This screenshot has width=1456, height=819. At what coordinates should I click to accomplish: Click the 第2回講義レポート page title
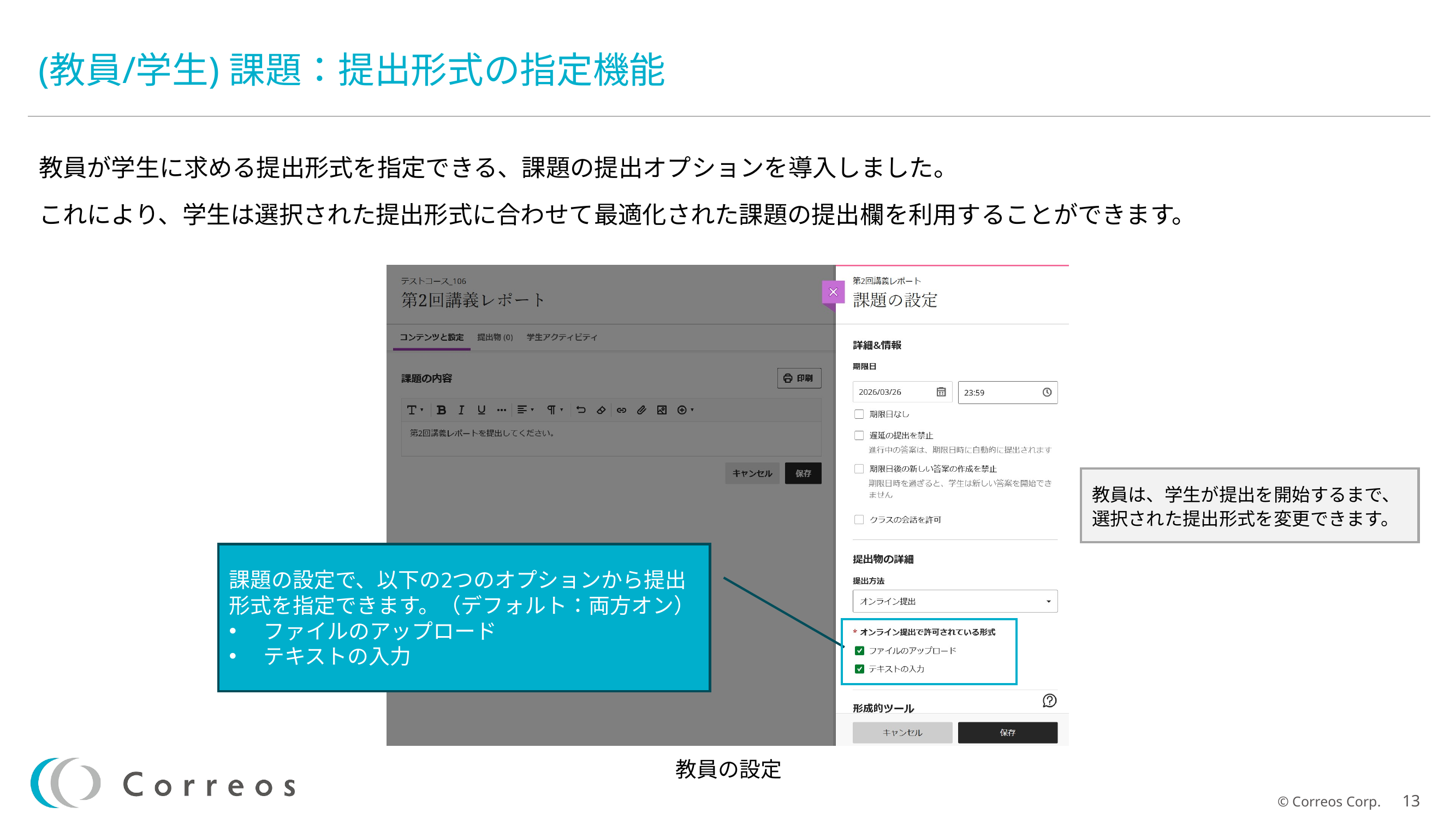473,300
